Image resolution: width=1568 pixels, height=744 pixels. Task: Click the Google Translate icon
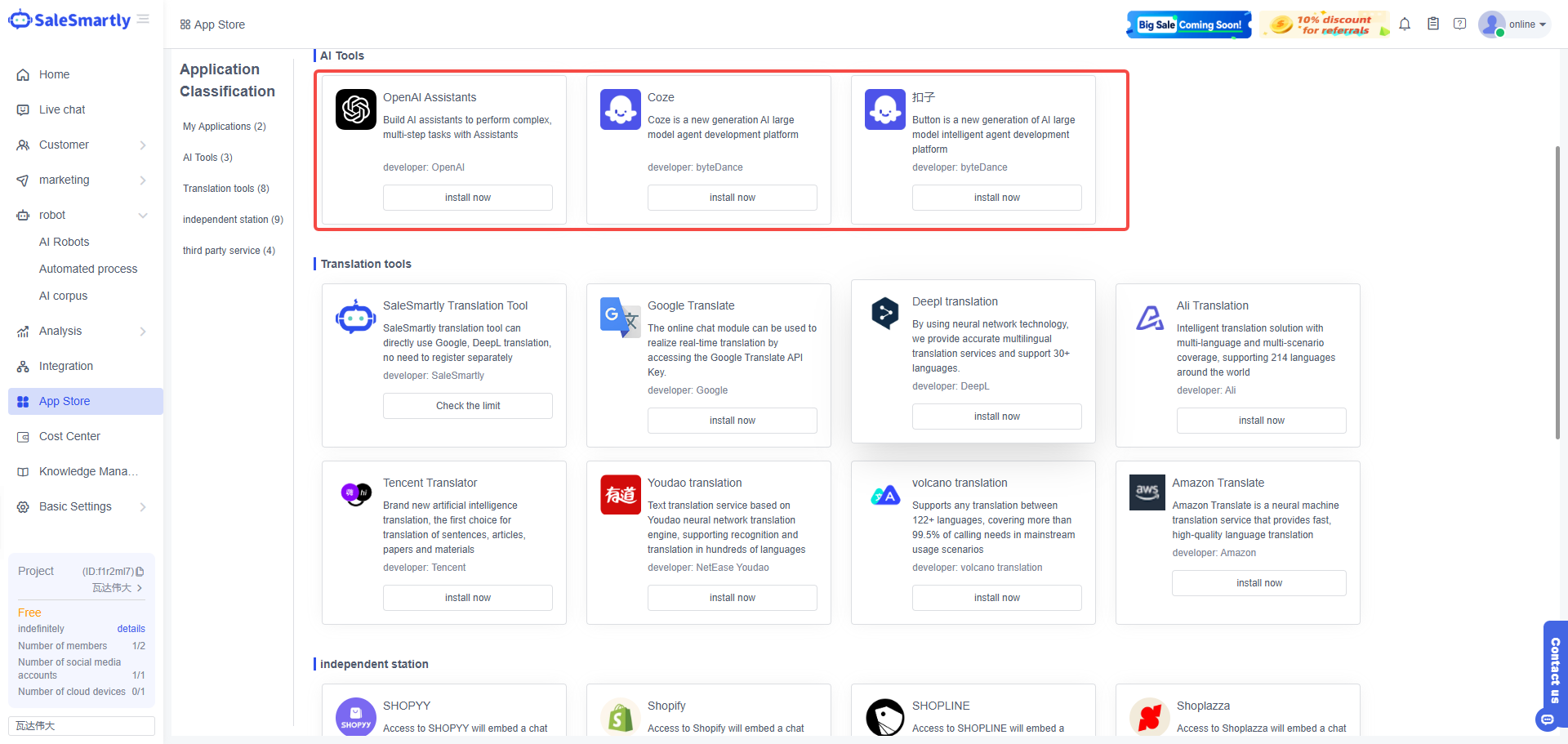621,318
